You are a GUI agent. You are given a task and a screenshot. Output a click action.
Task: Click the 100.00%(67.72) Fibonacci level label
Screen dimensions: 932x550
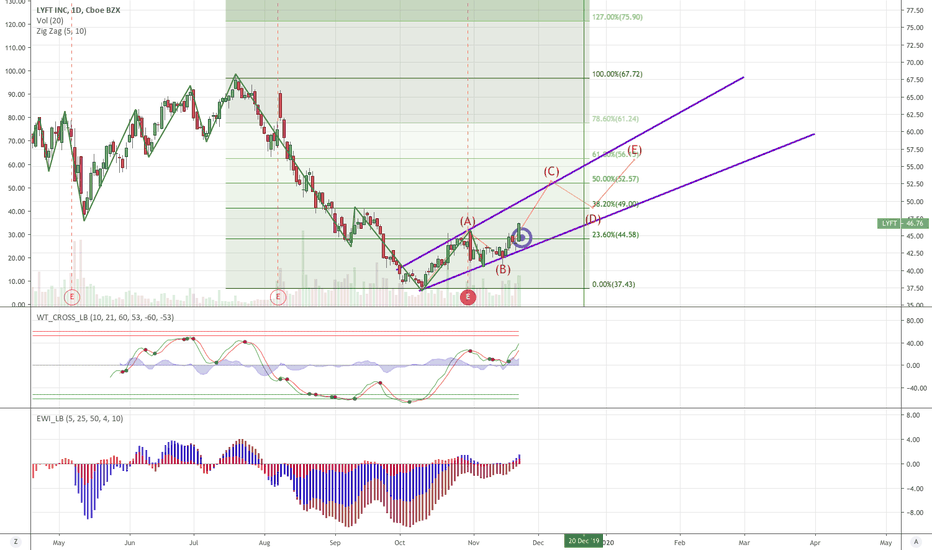point(617,74)
